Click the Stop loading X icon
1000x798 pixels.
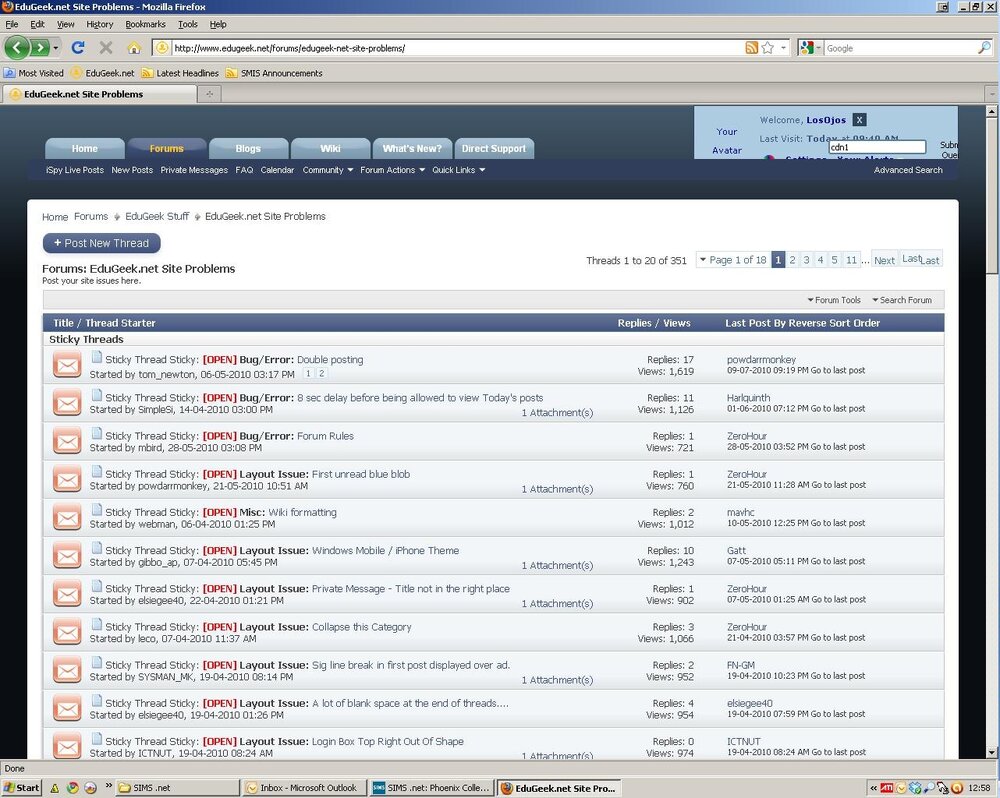[x=106, y=48]
